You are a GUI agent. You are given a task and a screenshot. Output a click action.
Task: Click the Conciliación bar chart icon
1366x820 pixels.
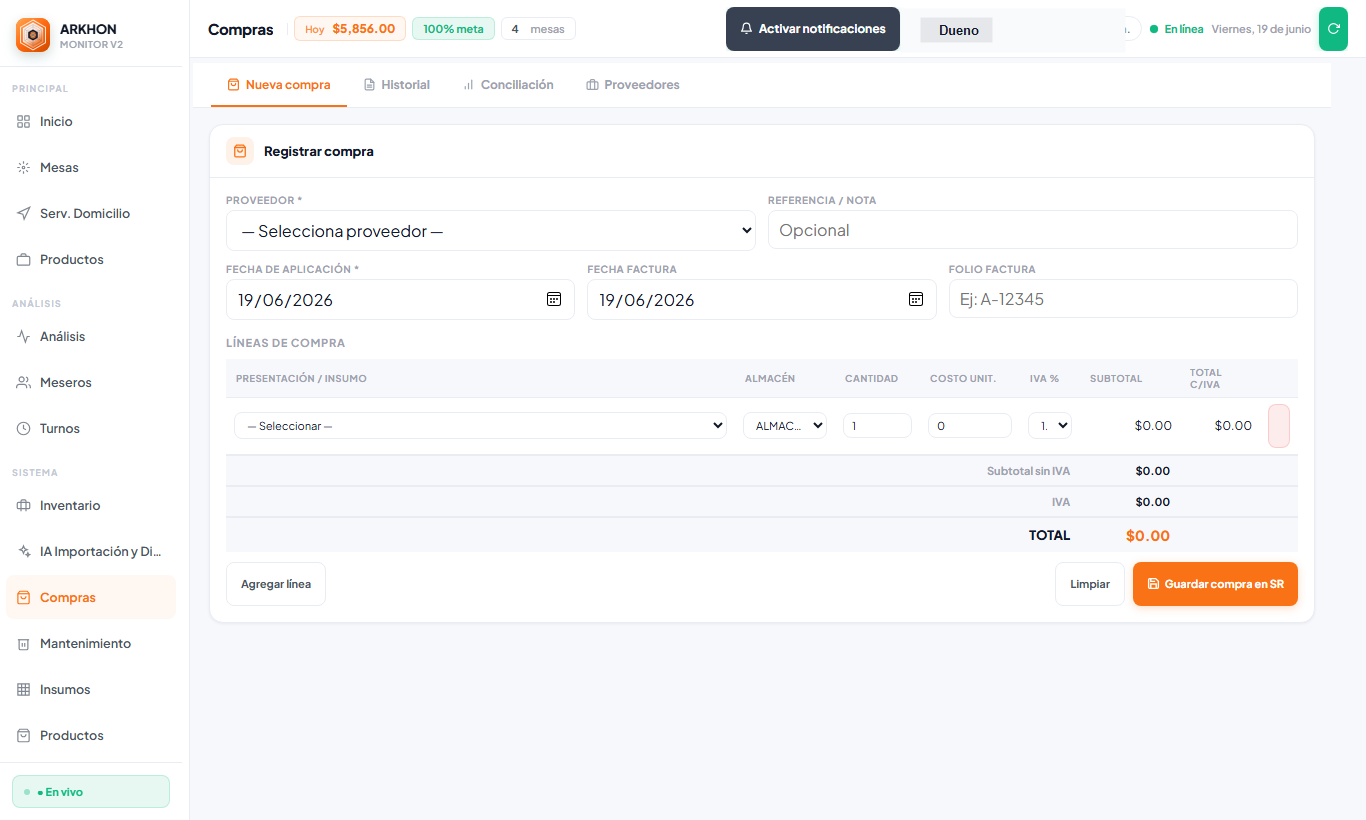tap(468, 85)
